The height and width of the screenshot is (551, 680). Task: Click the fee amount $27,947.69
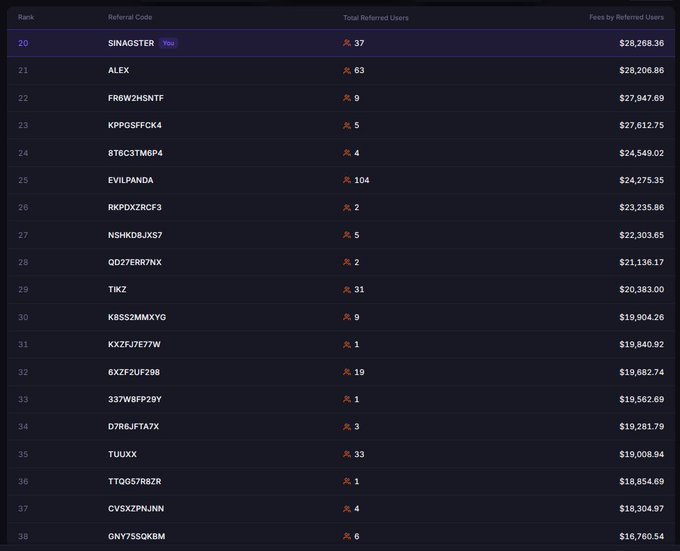pyautogui.click(x=641, y=98)
